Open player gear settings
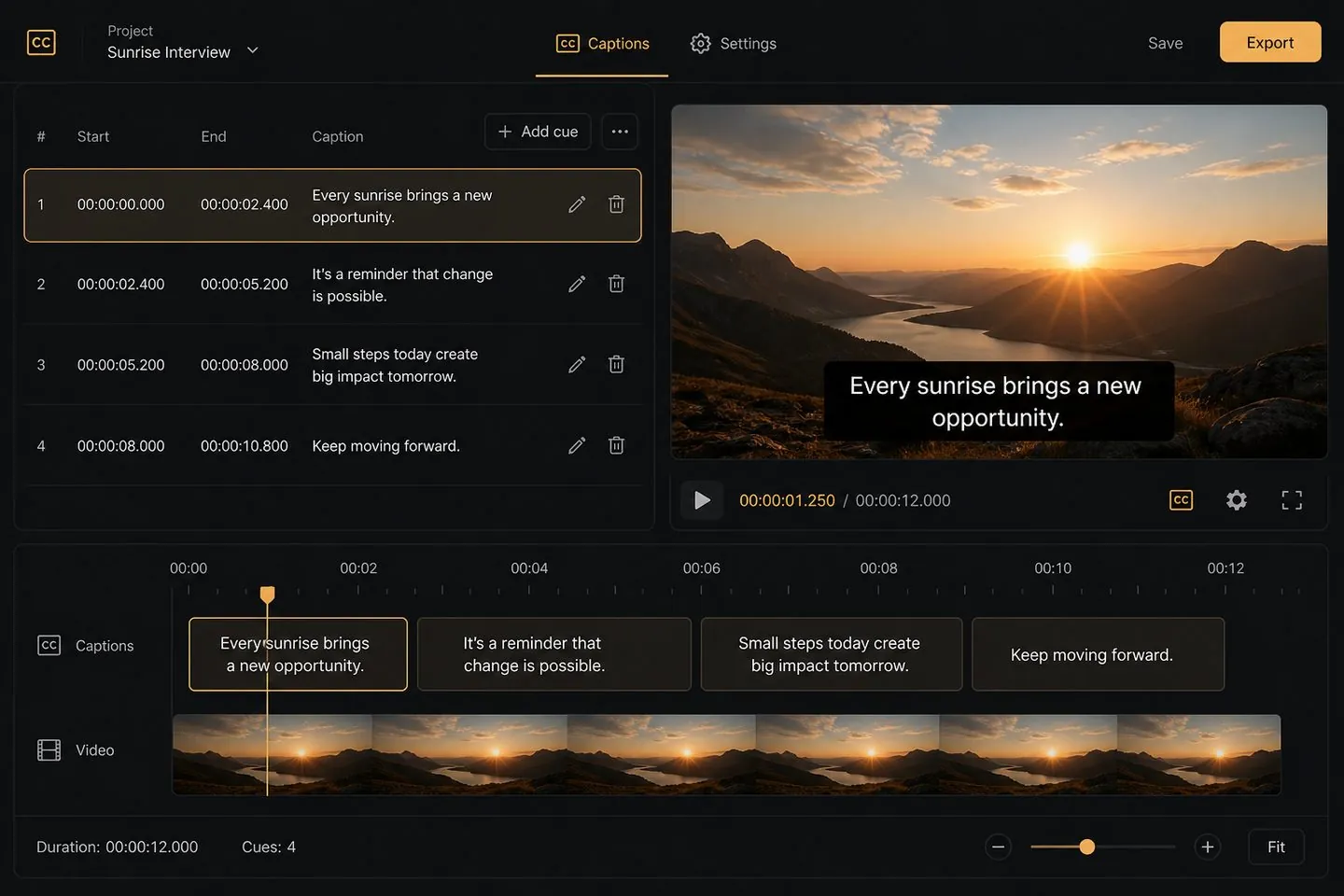The height and width of the screenshot is (896, 1344). point(1237,500)
